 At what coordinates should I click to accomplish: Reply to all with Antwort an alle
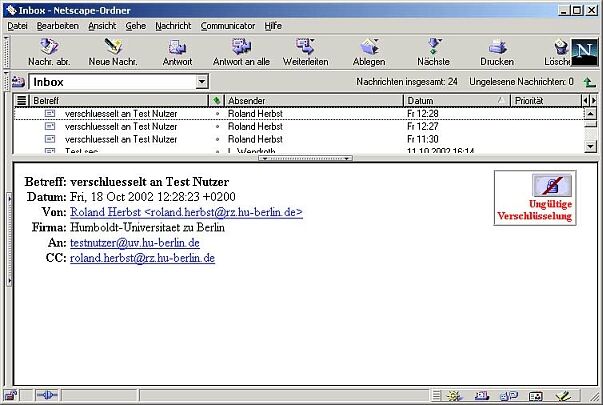[241, 51]
